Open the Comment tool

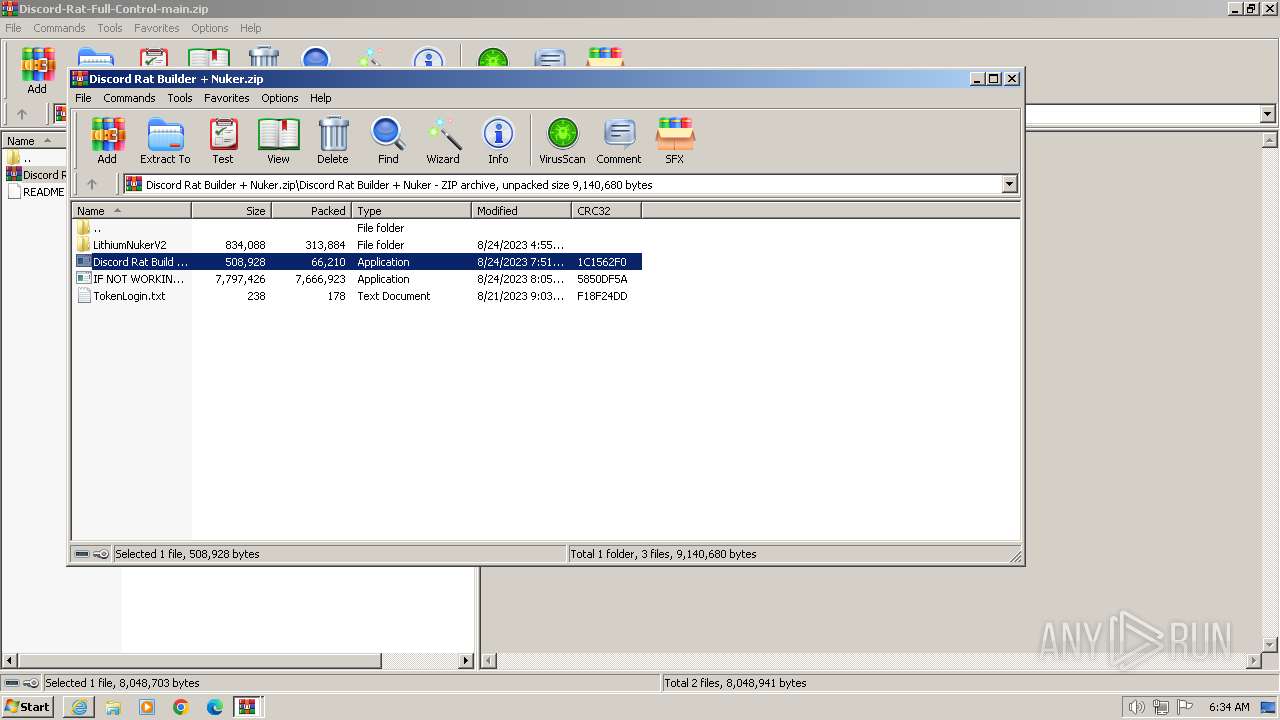pos(619,140)
